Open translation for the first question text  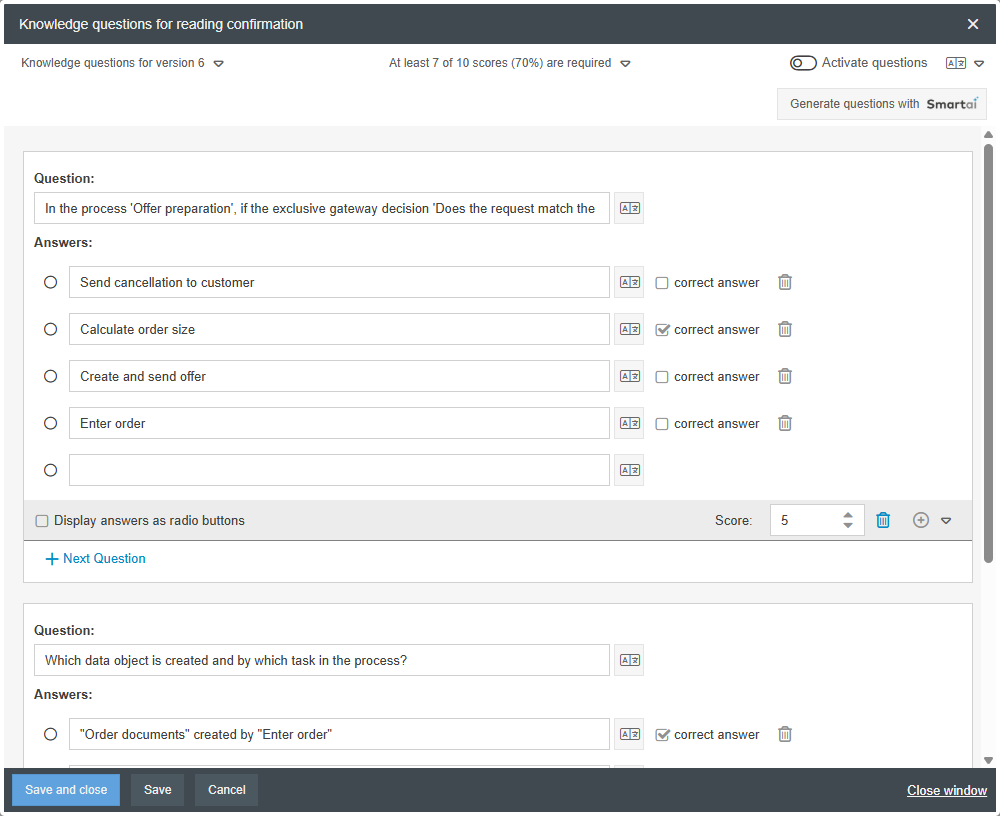(629, 208)
